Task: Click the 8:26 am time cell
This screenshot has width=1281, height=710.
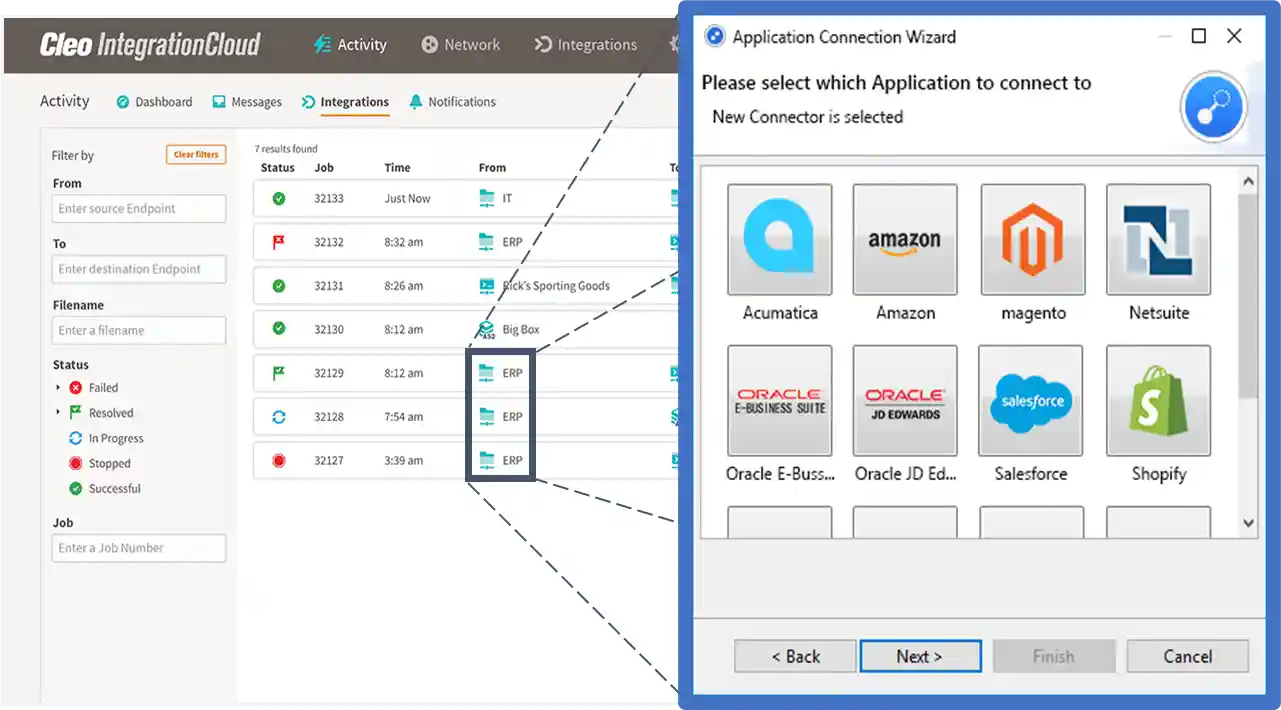Action: point(404,286)
